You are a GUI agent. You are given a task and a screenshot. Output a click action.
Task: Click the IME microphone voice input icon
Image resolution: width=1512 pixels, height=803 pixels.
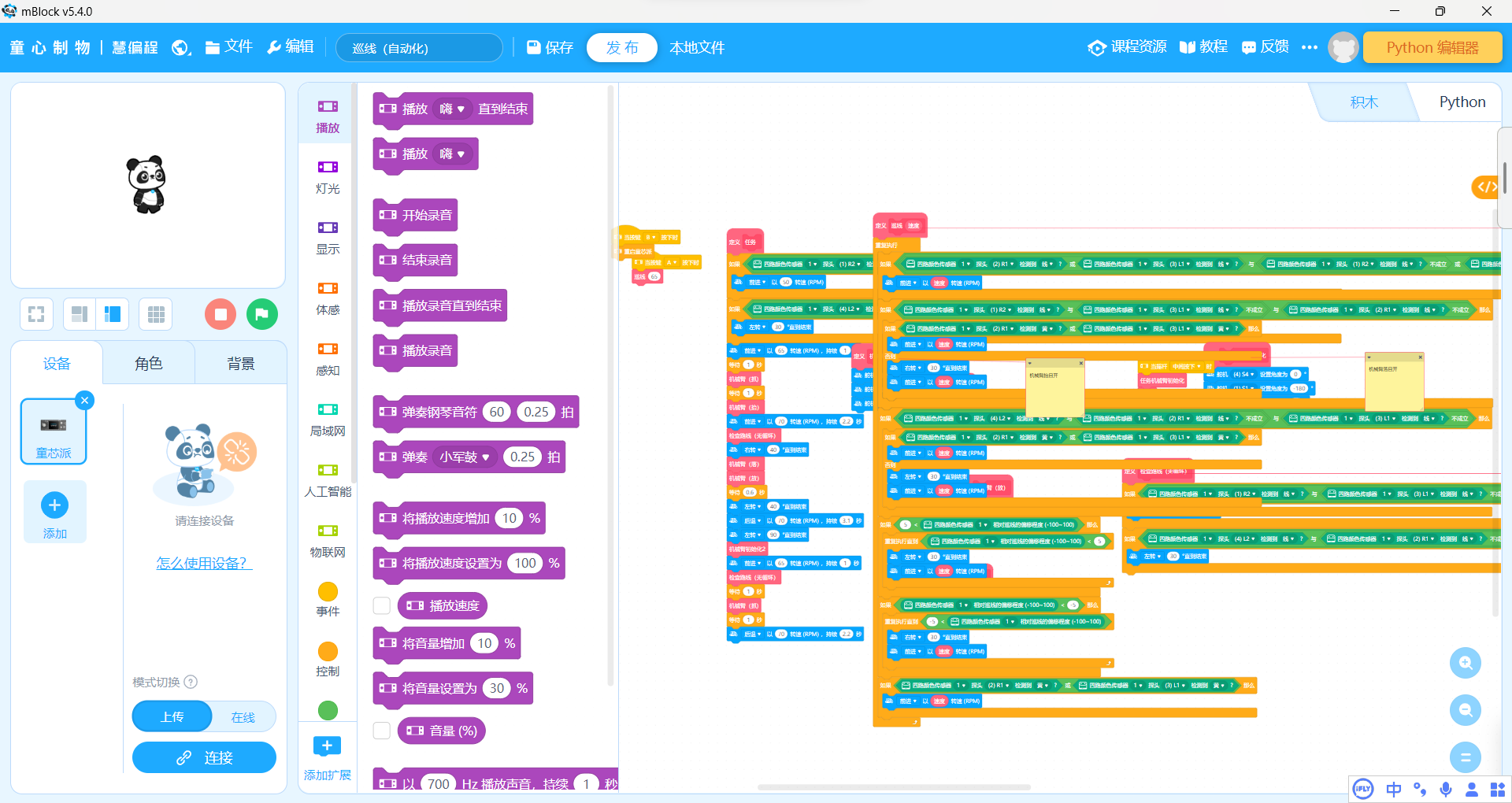1446,790
